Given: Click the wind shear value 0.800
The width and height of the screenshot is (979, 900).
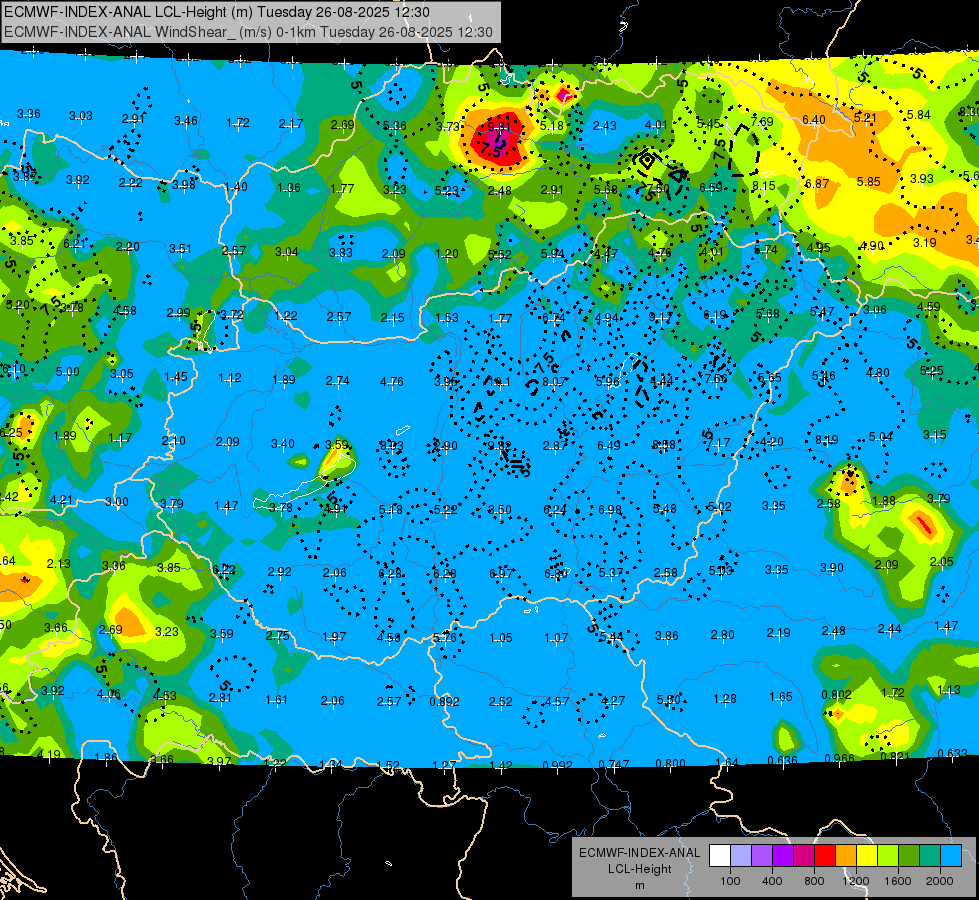Looking at the screenshot, I should point(671,763).
